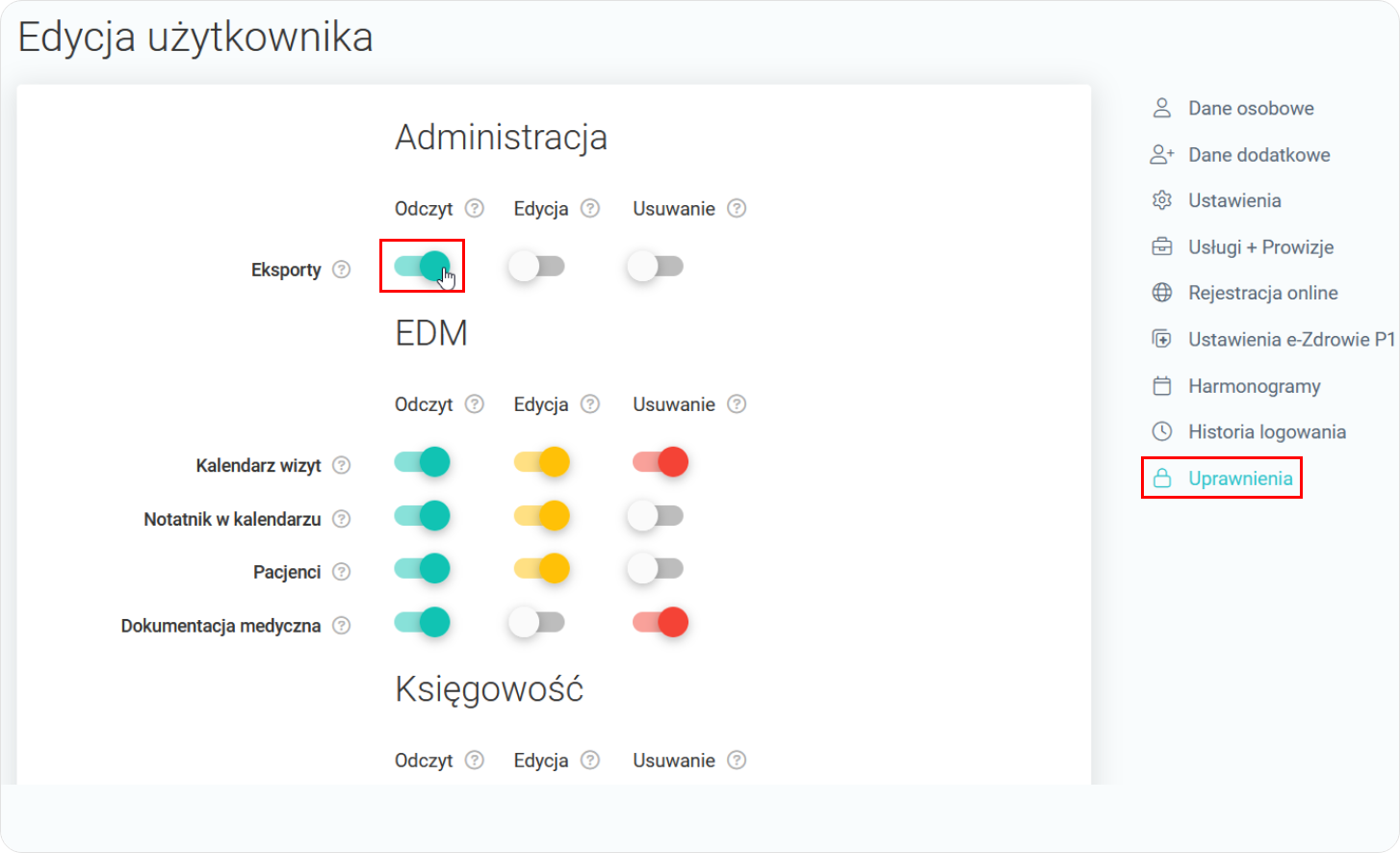Disable Eksporty read permission toggle
1400x853 pixels.
click(x=422, y=266)
